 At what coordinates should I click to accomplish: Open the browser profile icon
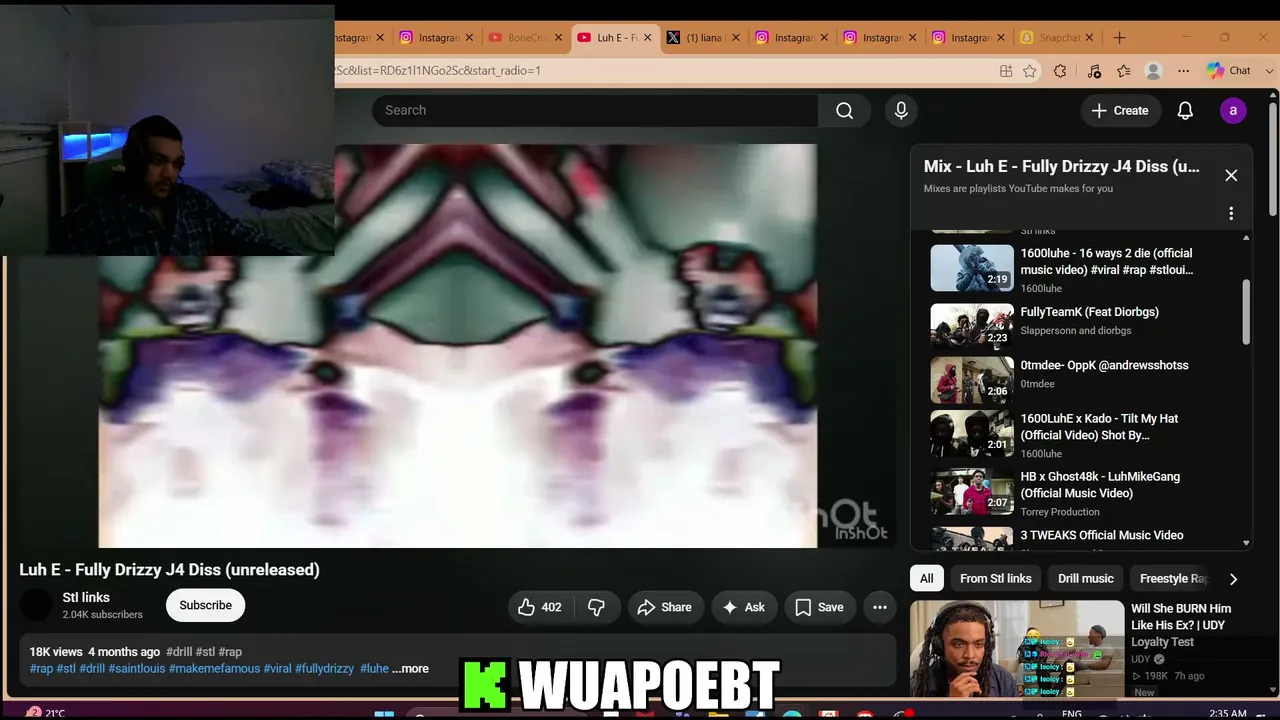click(x=1153, y=71)
